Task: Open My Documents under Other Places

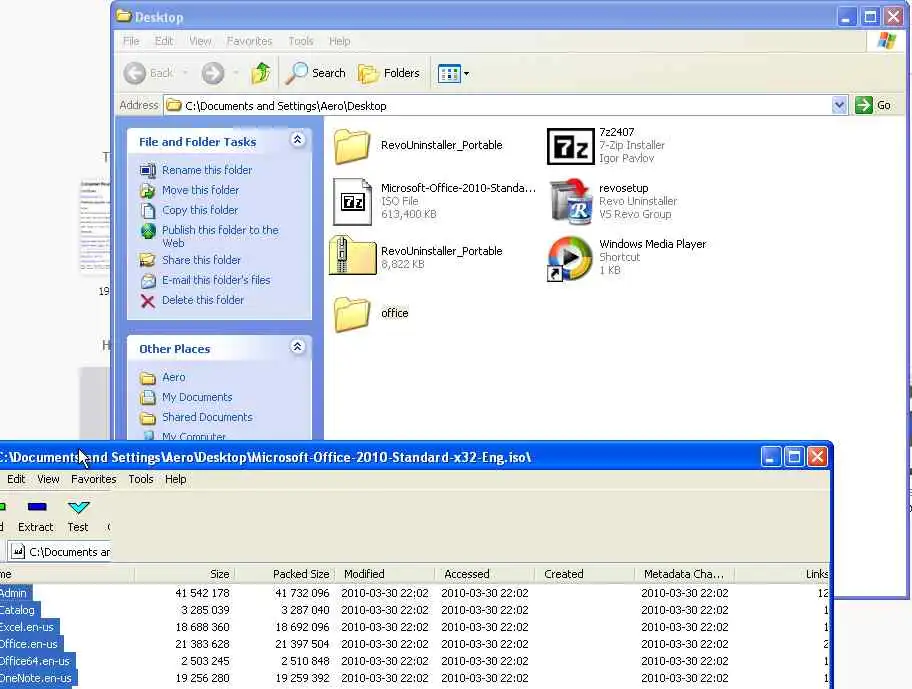Action: pyautogui.click(x=197, y=397)
